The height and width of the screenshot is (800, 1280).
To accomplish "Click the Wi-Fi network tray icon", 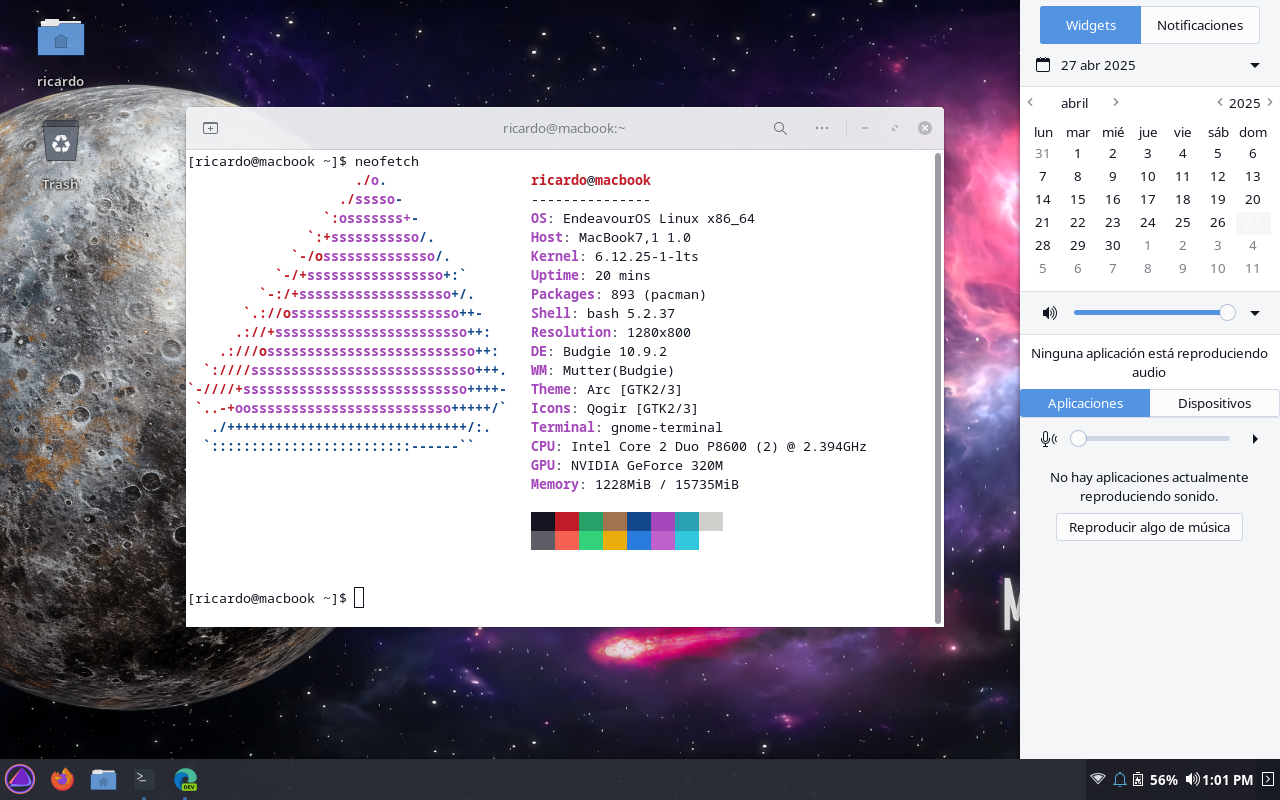I will [1097, 779].
